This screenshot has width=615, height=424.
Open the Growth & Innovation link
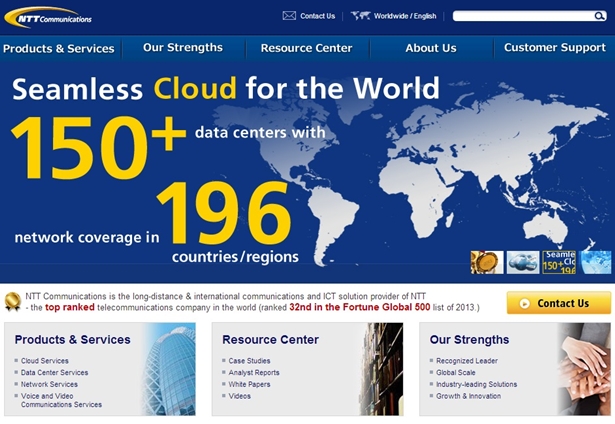point(469,396)
